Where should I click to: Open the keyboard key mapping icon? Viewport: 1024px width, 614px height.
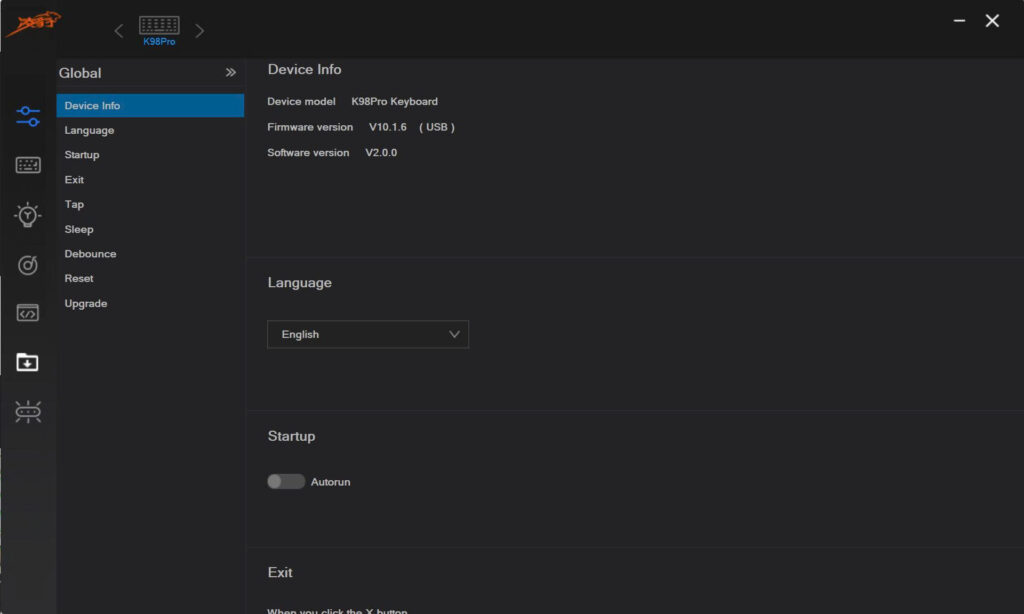[28, 165]
